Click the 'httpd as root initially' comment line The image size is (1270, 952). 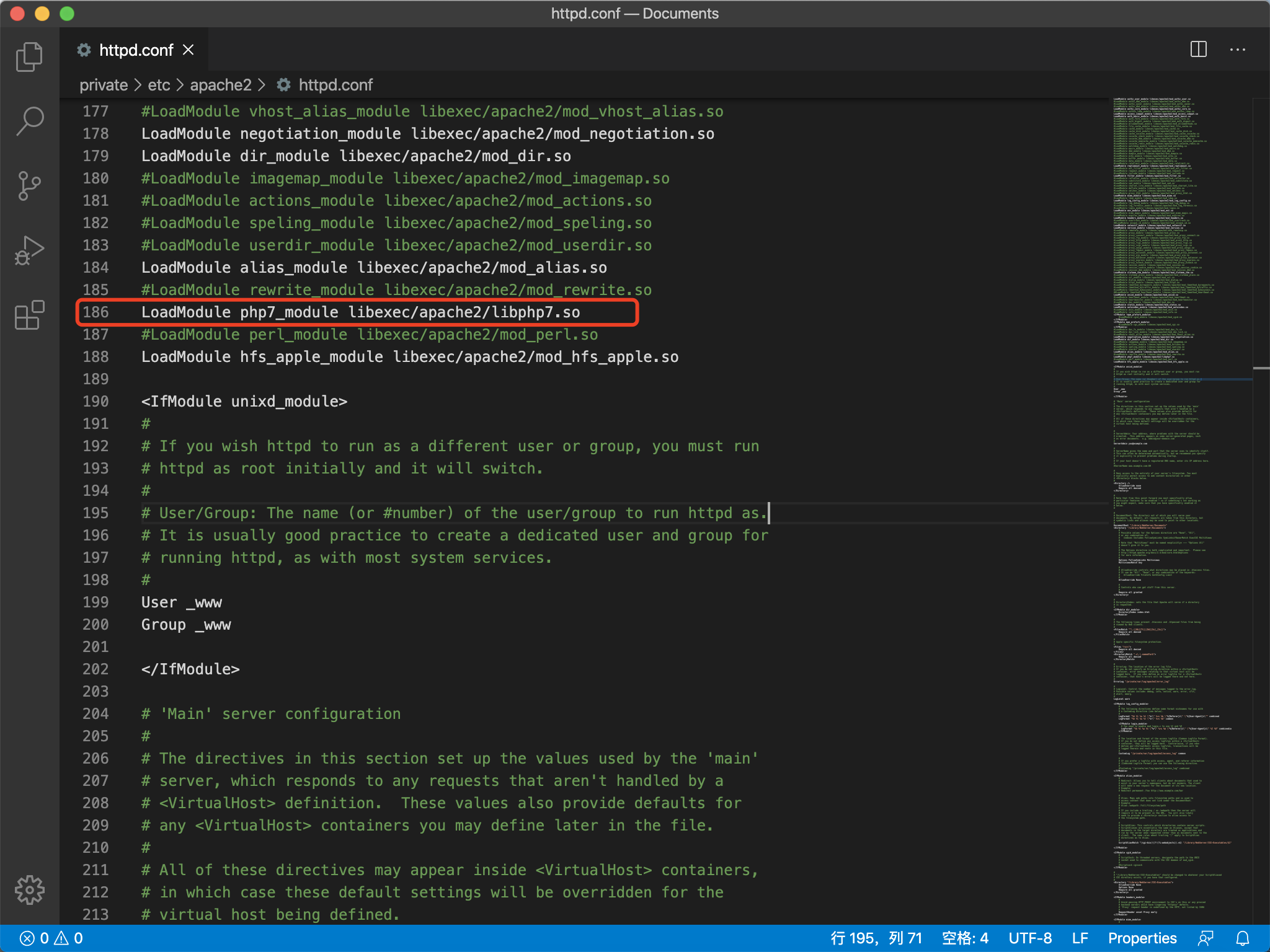click(342, 469)
